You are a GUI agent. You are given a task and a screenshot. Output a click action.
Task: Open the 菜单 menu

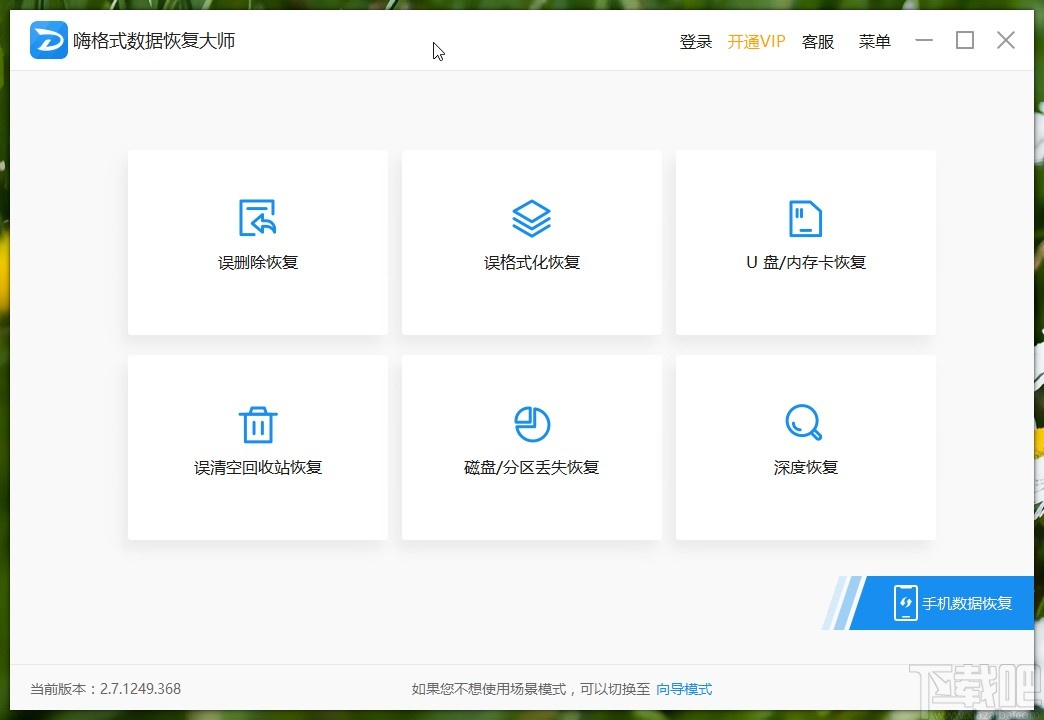click(x=874, y=41)
